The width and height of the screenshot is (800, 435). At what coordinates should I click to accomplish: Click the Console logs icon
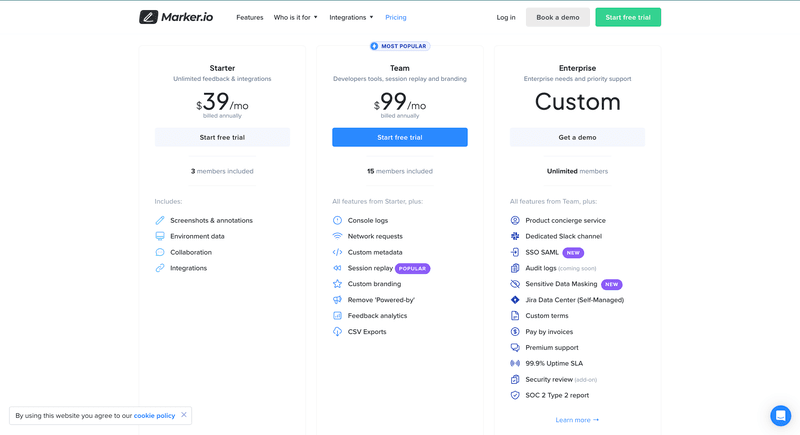coord(338,220)
